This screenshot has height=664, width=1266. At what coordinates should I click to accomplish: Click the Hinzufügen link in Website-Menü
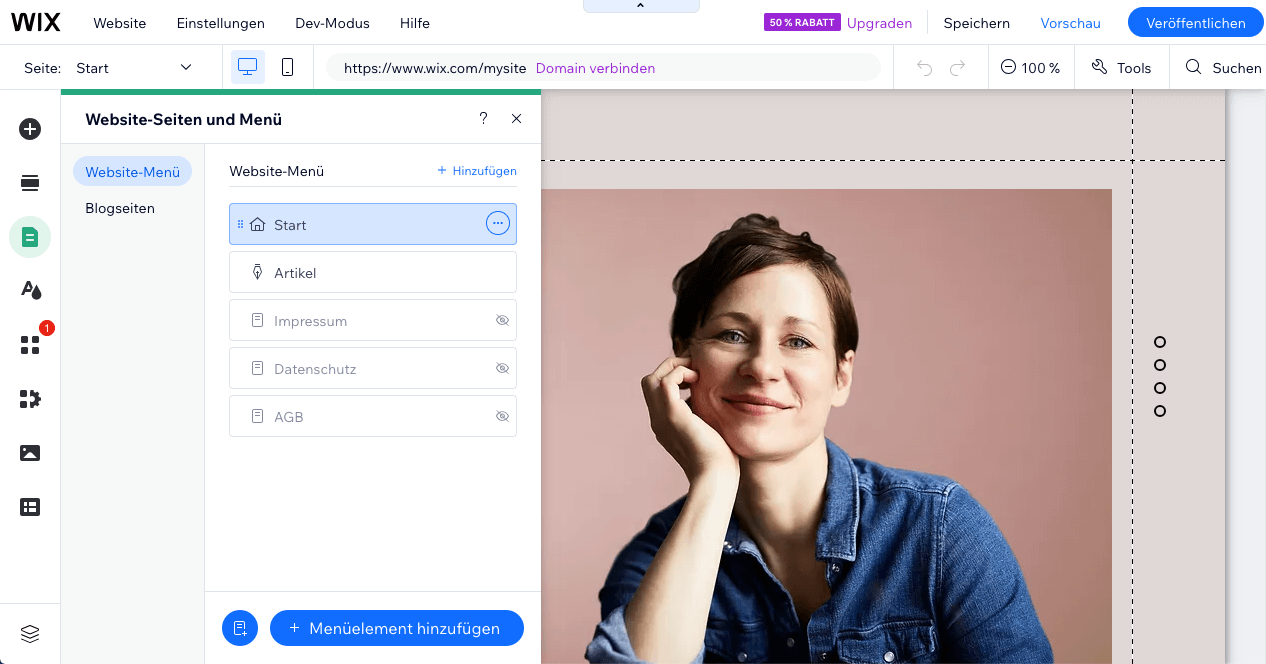pyautogui.click(x=477, y=171)
